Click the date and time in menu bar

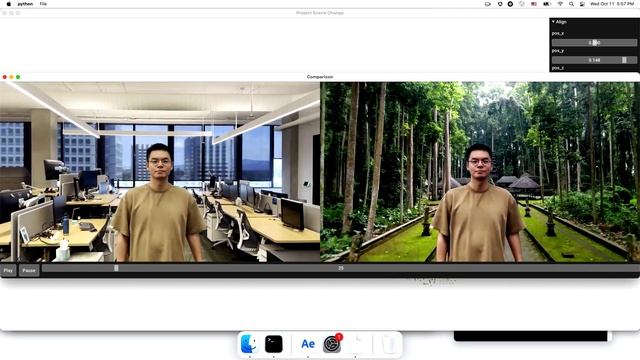612,4
